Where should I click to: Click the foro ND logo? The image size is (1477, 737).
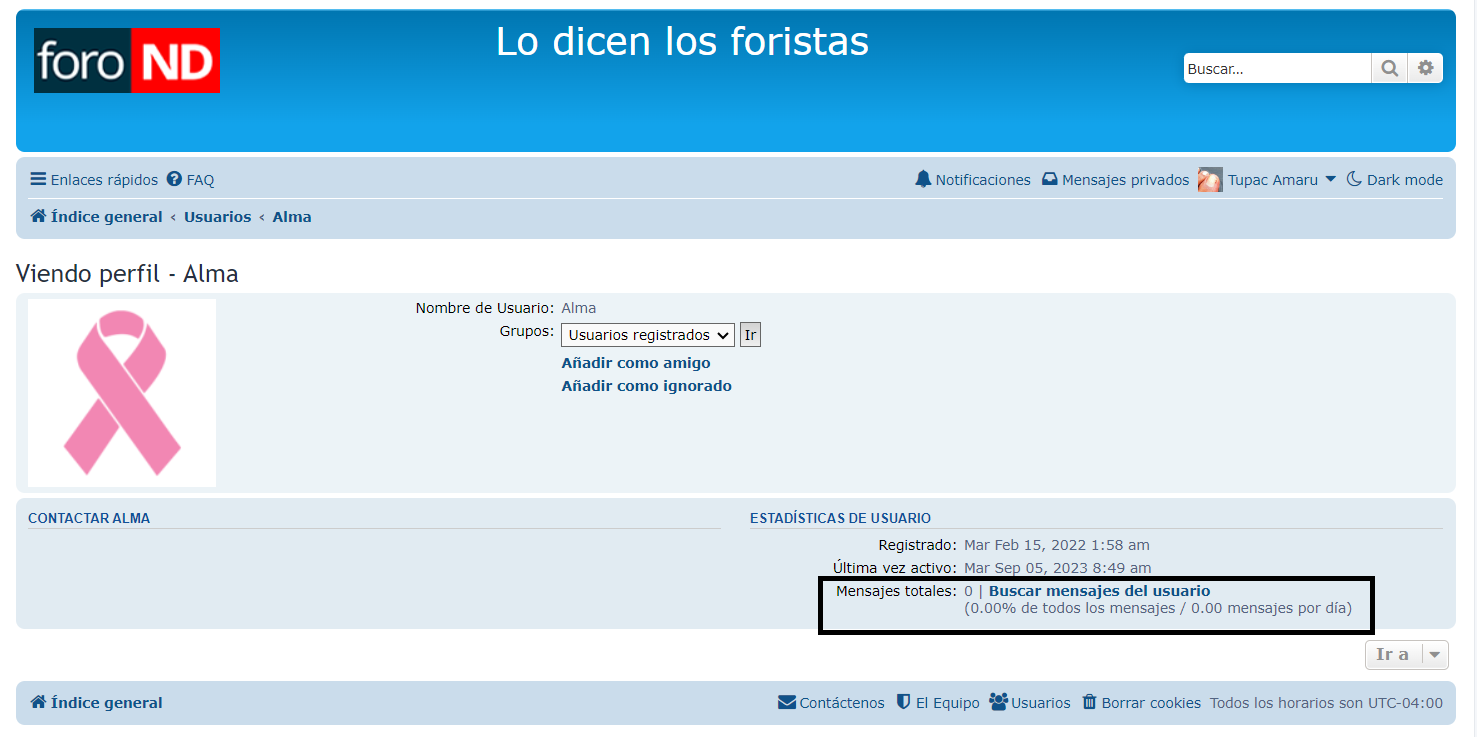point(127,60)
